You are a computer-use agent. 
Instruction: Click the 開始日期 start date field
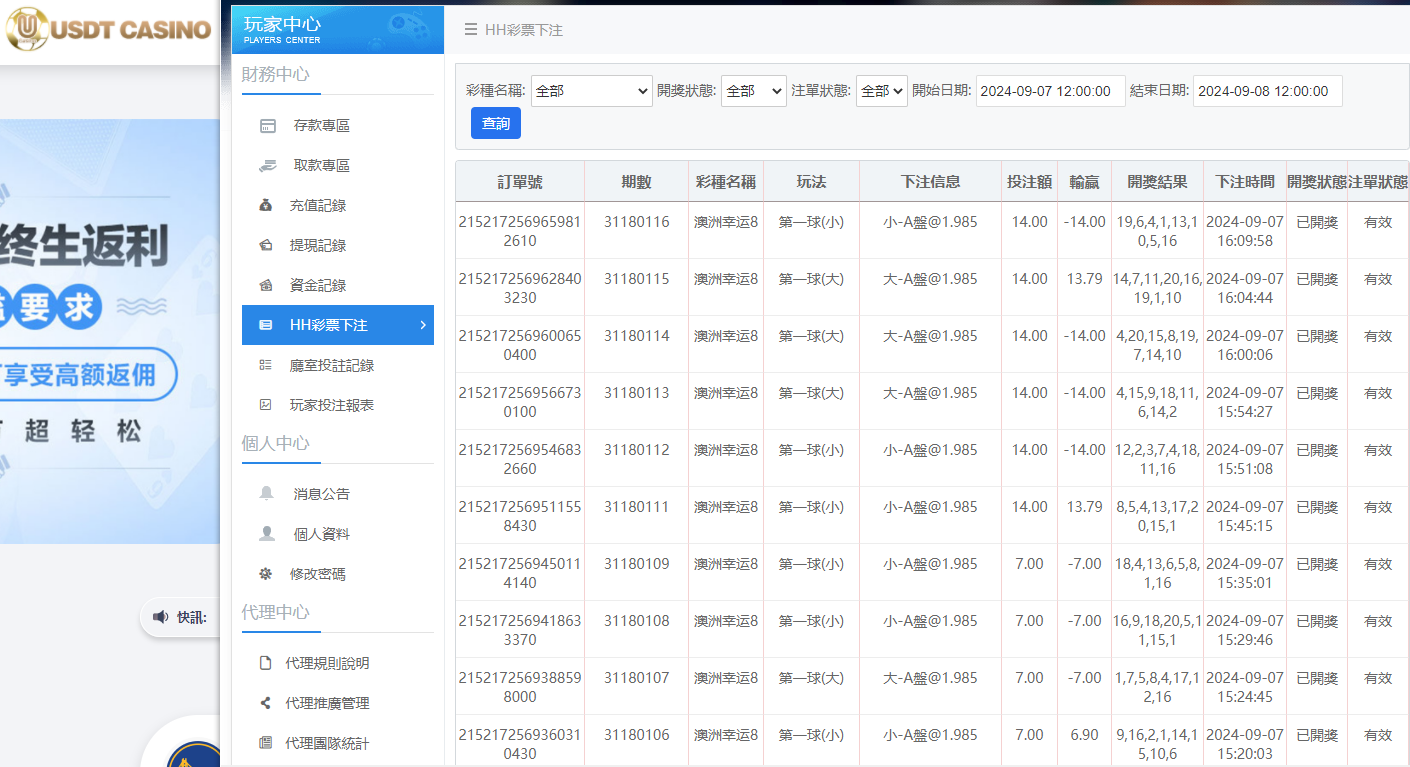[1050, 90]
